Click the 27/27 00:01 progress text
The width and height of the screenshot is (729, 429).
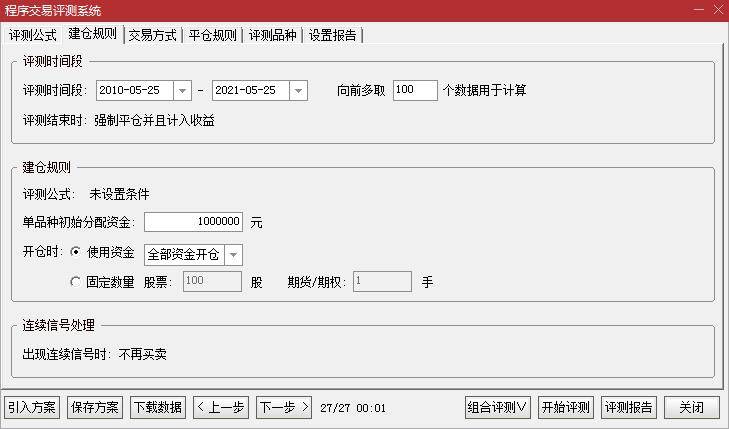(353, 408)
